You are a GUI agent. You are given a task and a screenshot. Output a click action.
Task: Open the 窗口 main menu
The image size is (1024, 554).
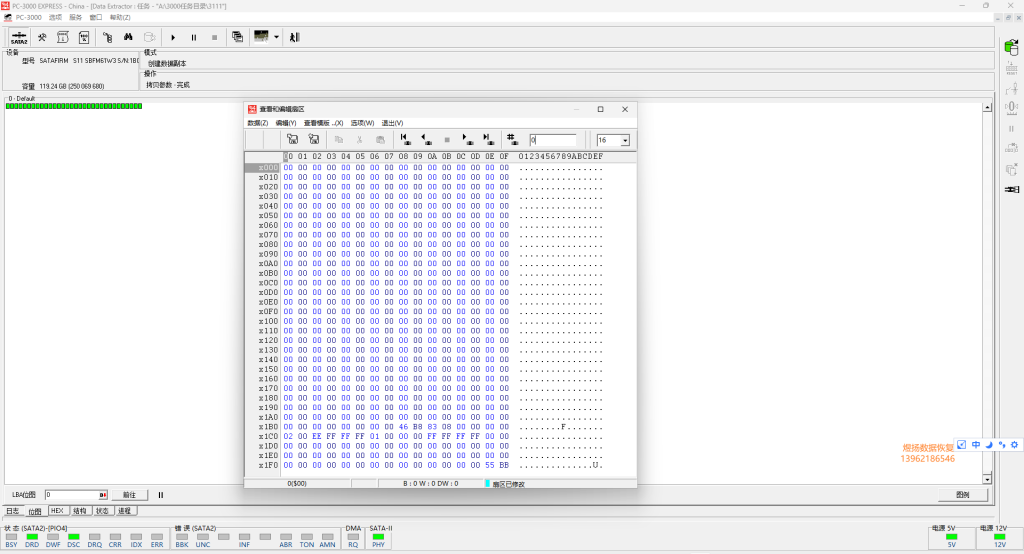pyautogui.click(x=96, y=18)
